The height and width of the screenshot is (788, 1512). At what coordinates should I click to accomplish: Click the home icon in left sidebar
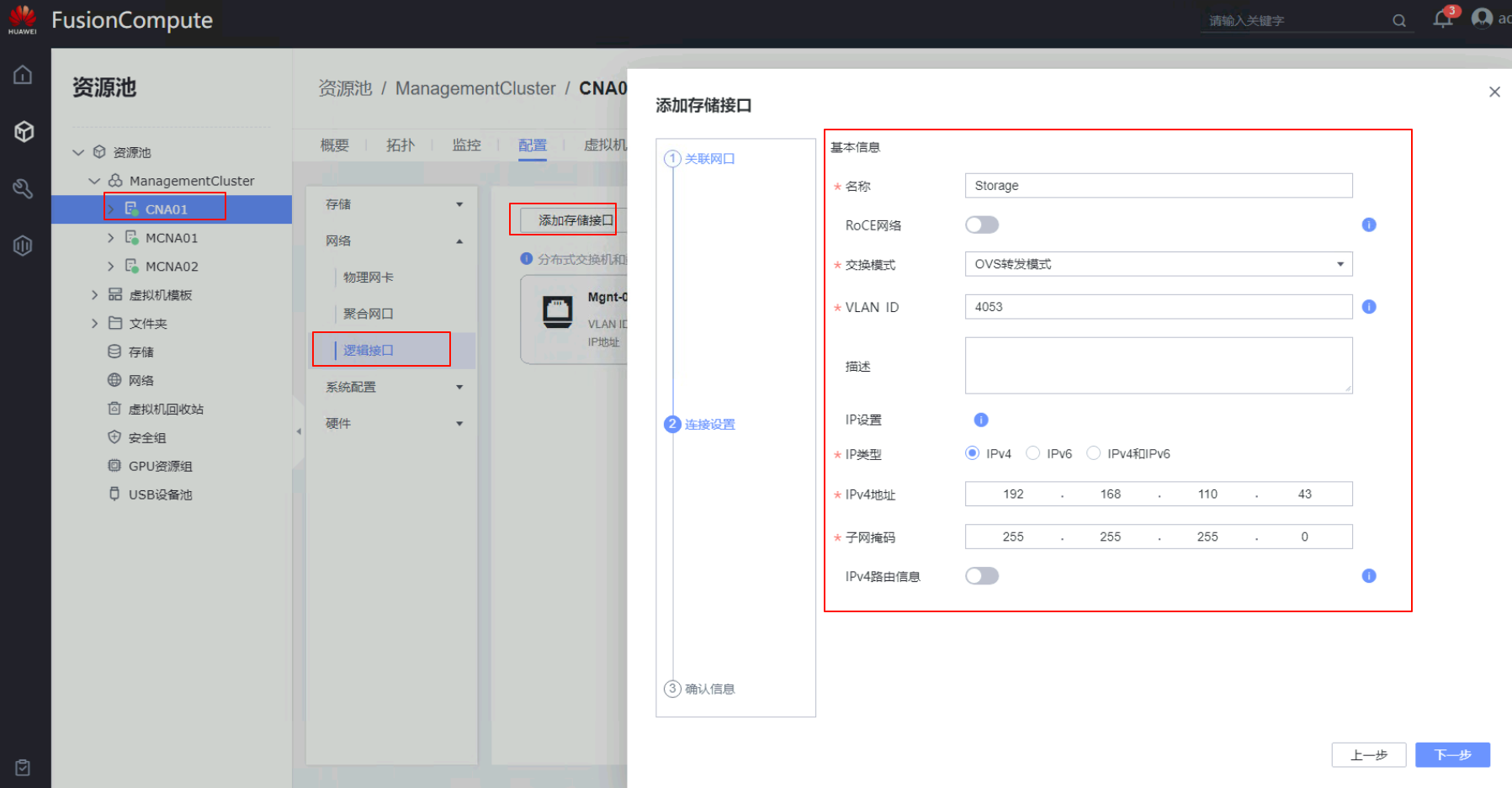[23, 75]
